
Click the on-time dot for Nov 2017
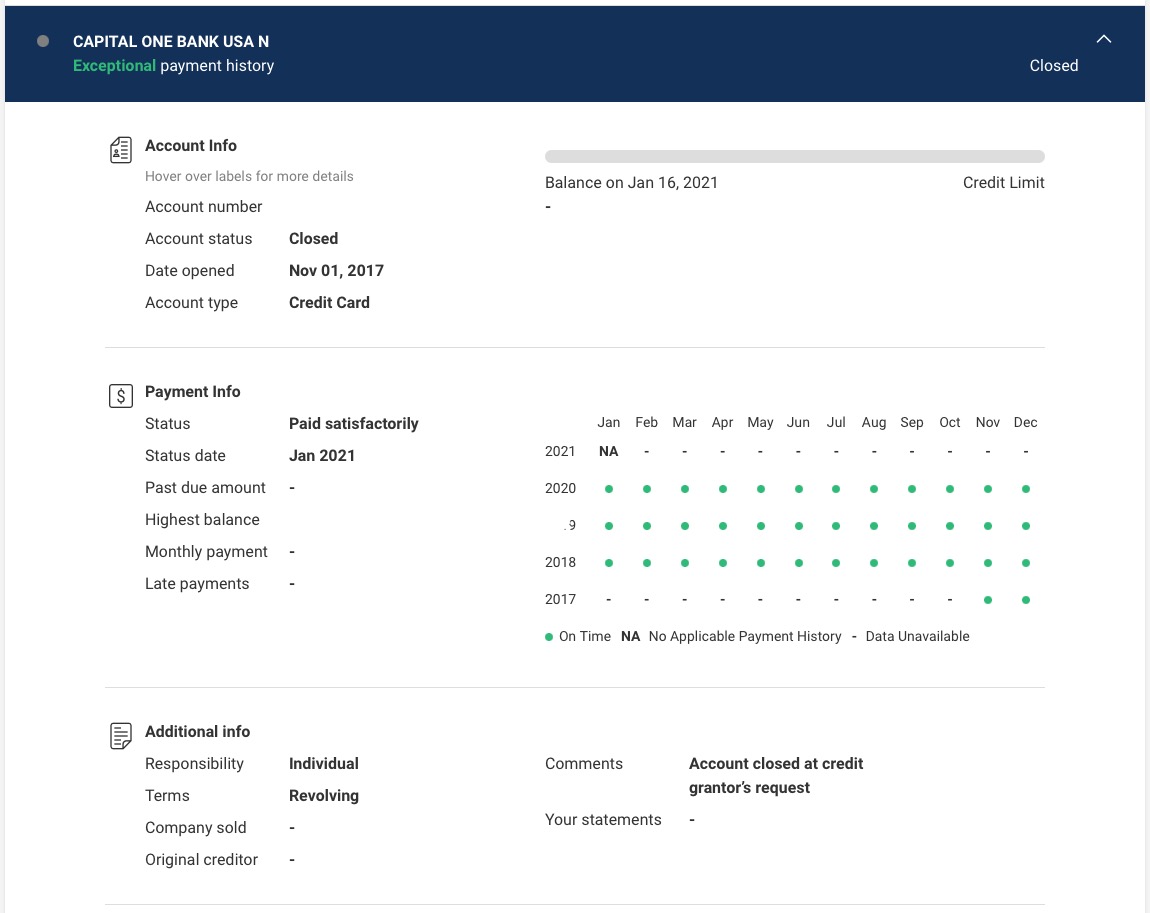[x=988, y=600]
